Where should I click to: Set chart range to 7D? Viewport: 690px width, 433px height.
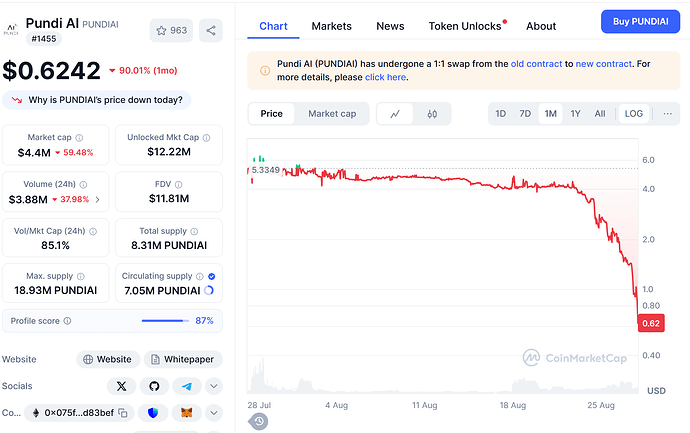(525, 114)
